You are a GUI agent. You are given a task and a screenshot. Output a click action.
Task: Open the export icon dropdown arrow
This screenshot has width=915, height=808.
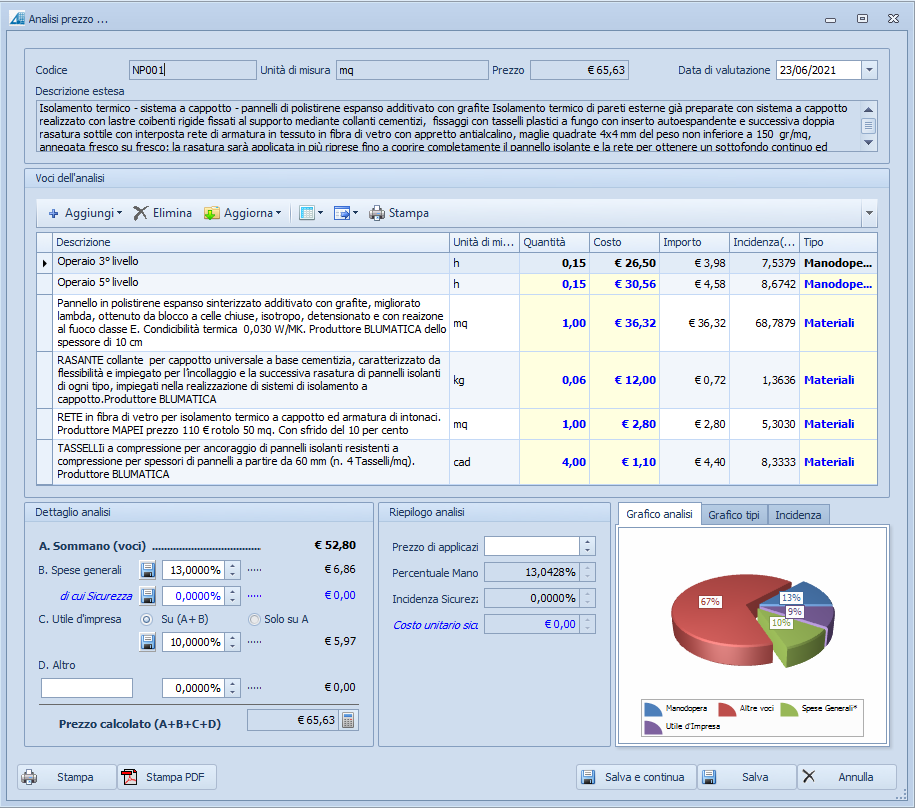coord(355,214)
